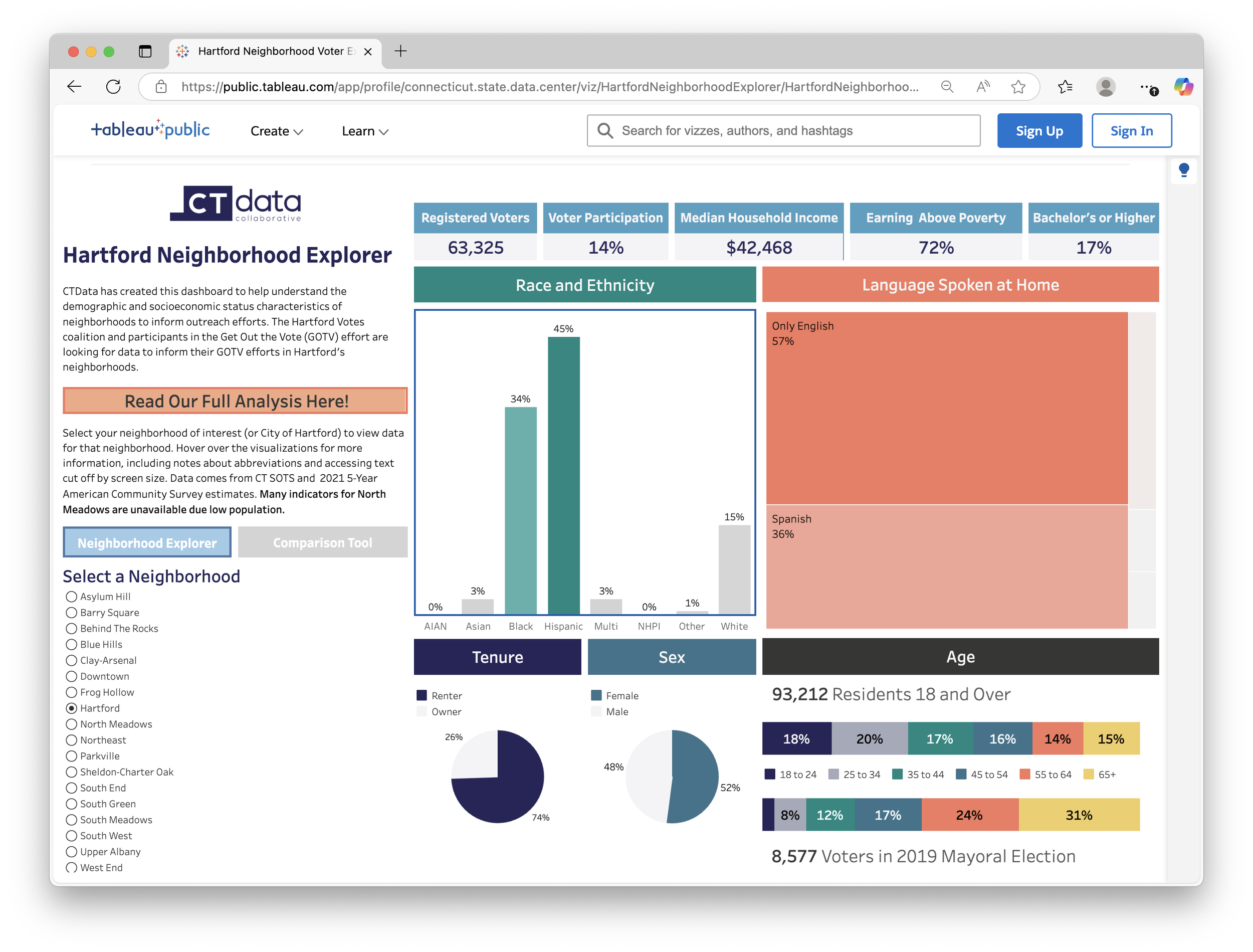1253x952 pixels.
Task: Open the favorites list icon
Action: (x=1065, y=87)
